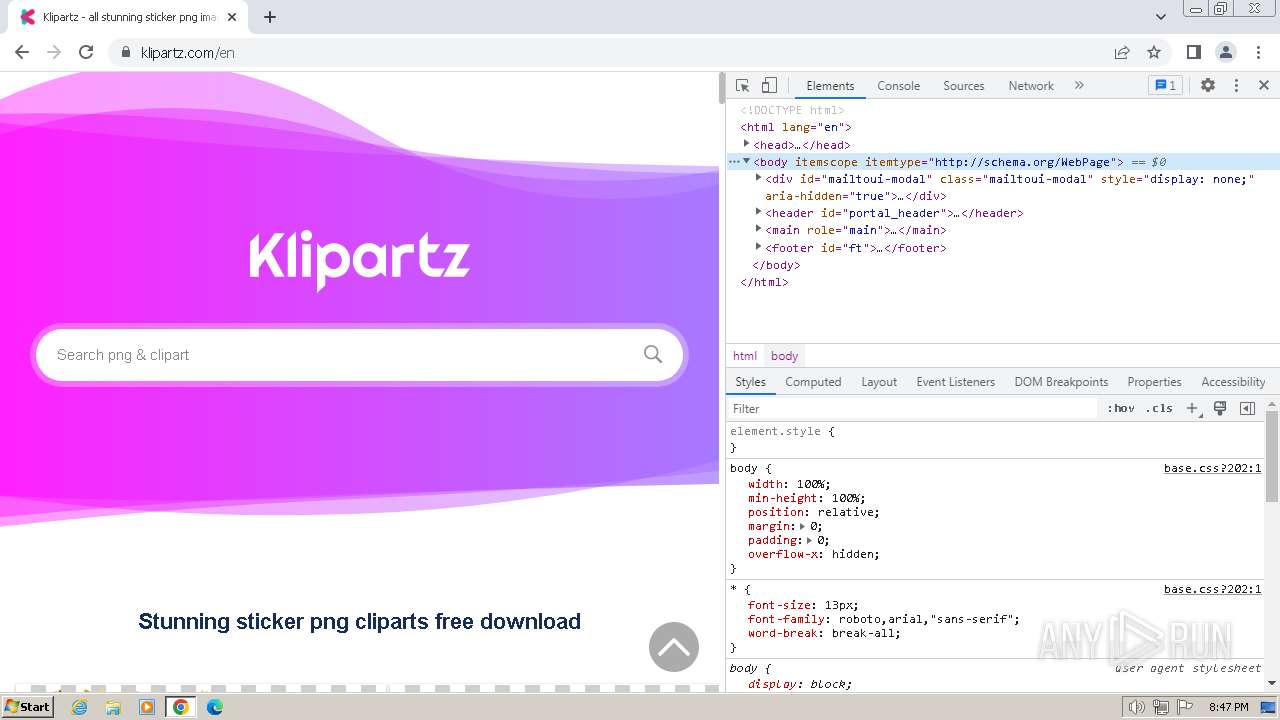1280x720 pixels.
Task: Go back in browser history
Action: tap(22, 52)
